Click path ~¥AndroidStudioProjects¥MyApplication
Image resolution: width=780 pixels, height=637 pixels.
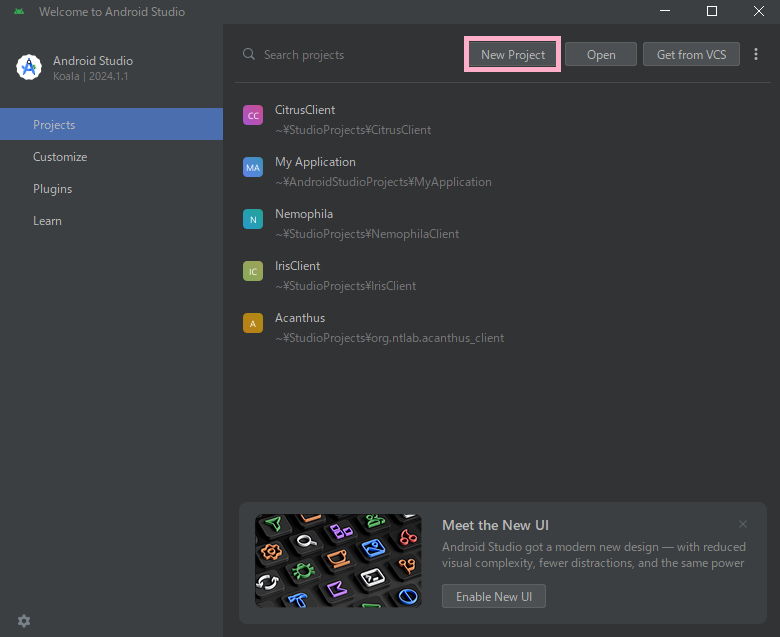point(384,182)
